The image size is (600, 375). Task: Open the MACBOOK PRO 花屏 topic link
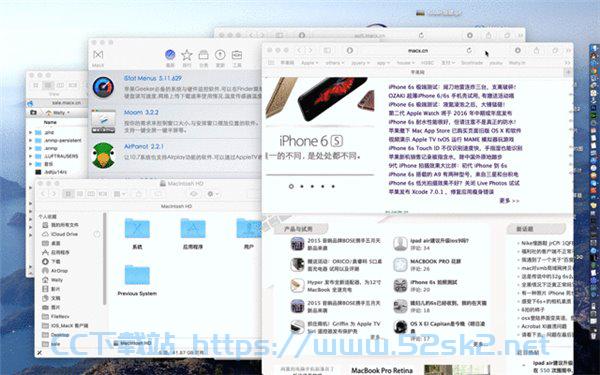435,261
